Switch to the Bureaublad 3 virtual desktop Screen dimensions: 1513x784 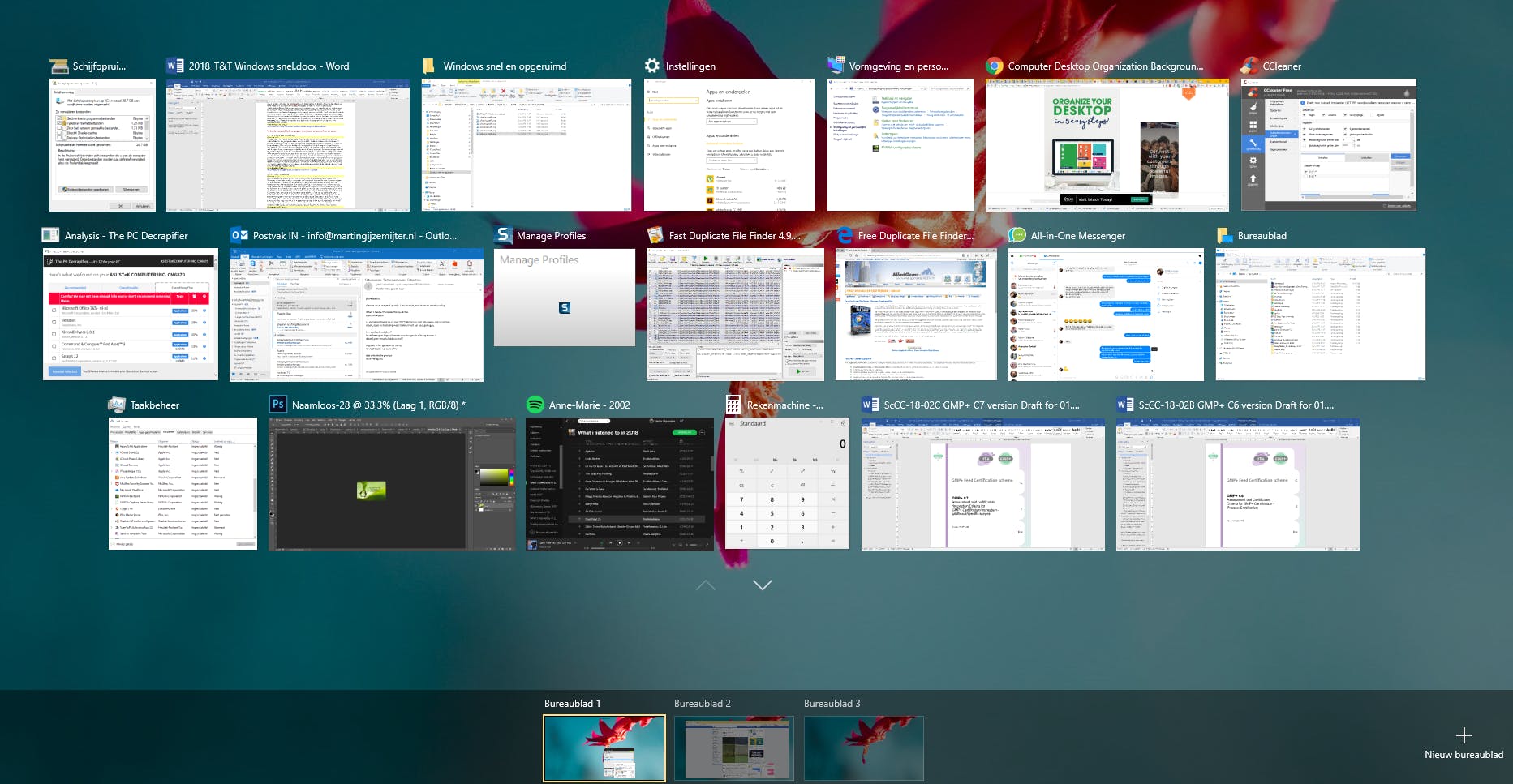coord(864,748)
